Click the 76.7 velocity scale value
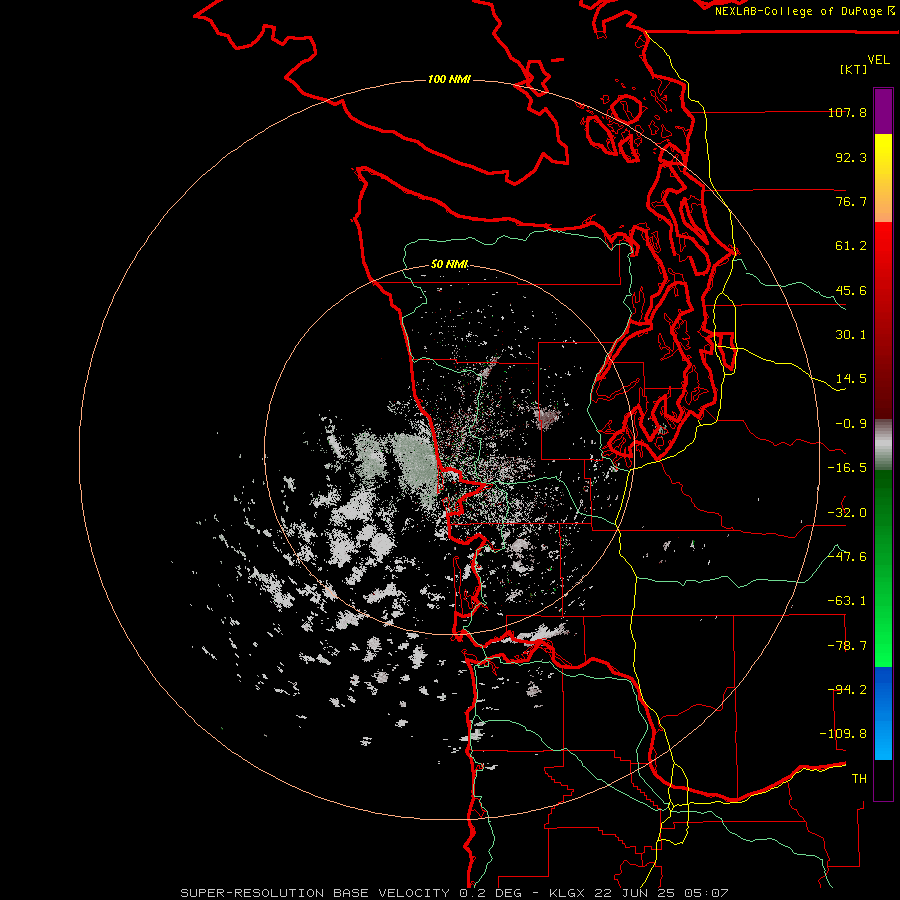This screenshot has height=900, width=900. pos(851,201)
